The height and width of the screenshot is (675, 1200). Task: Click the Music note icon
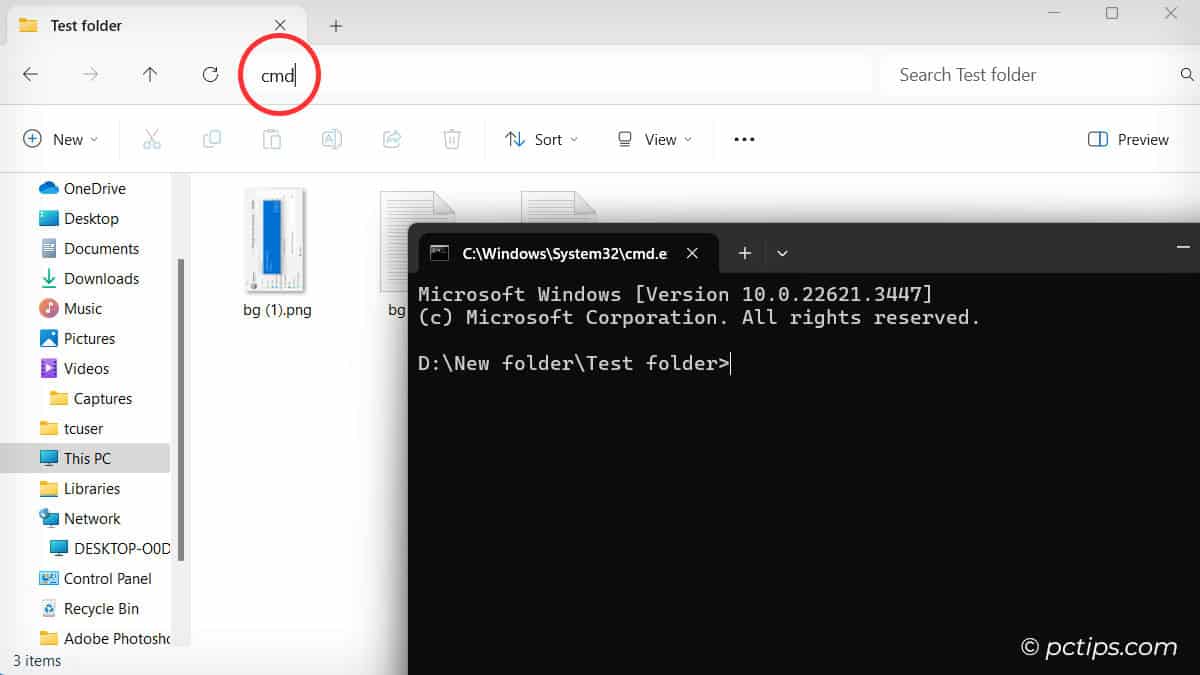[x=48, y=308]
